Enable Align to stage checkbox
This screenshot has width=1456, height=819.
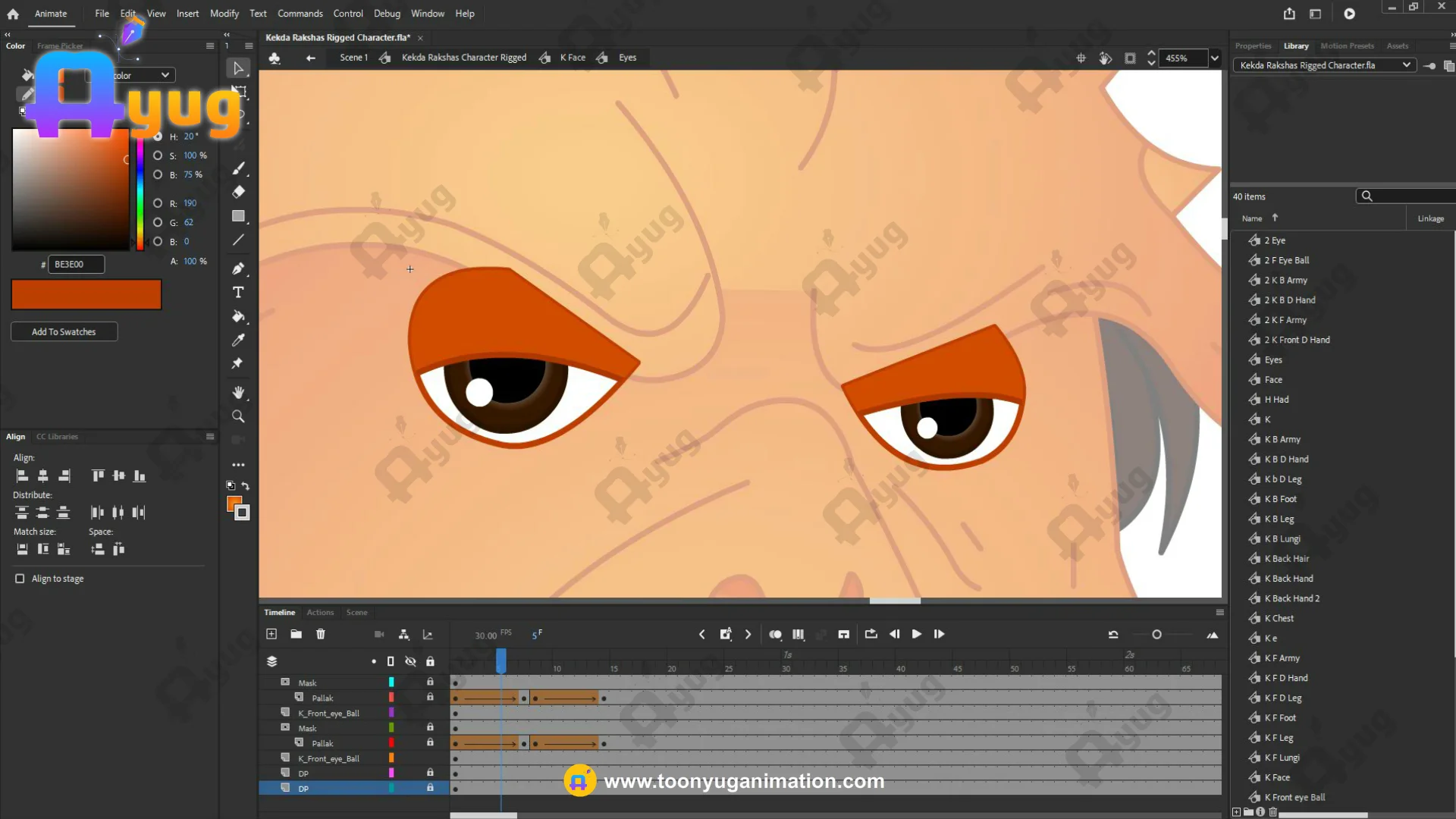[20, 579]
